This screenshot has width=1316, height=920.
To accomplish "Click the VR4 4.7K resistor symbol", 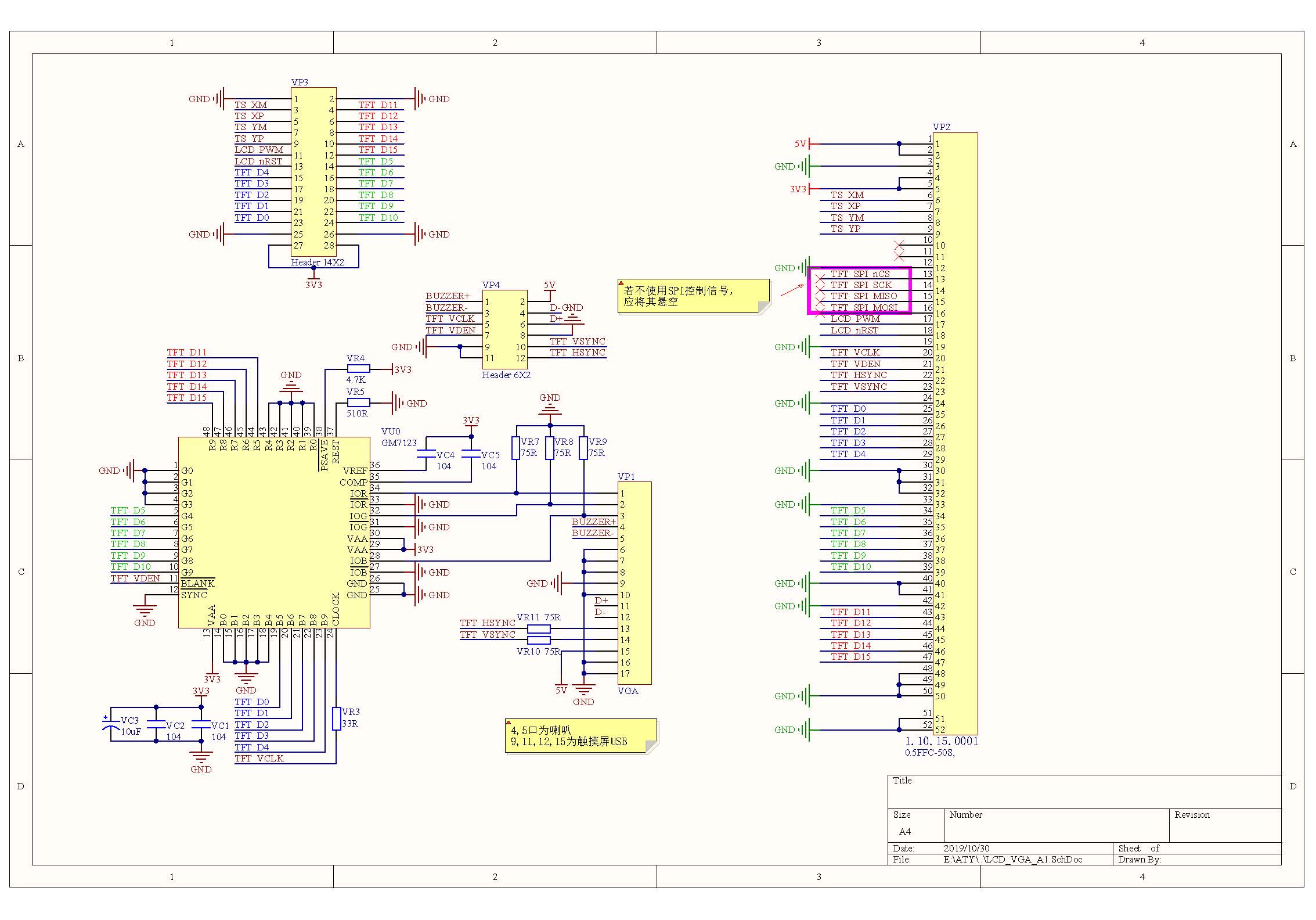I will tap(358, 369).
